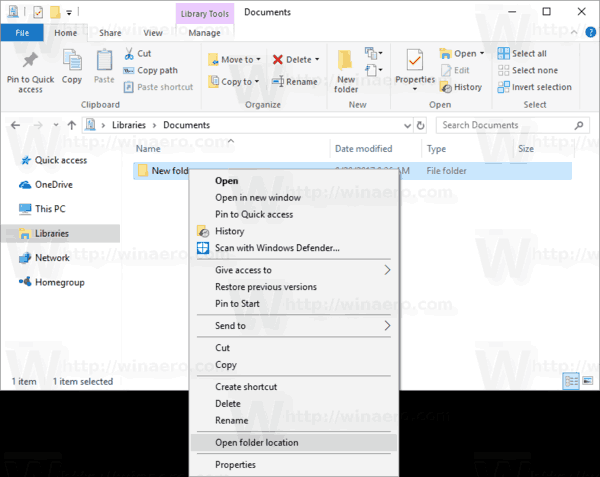Click Edit in the Open group
Viewport: 600px width, 477px height.
click(455, 70)
